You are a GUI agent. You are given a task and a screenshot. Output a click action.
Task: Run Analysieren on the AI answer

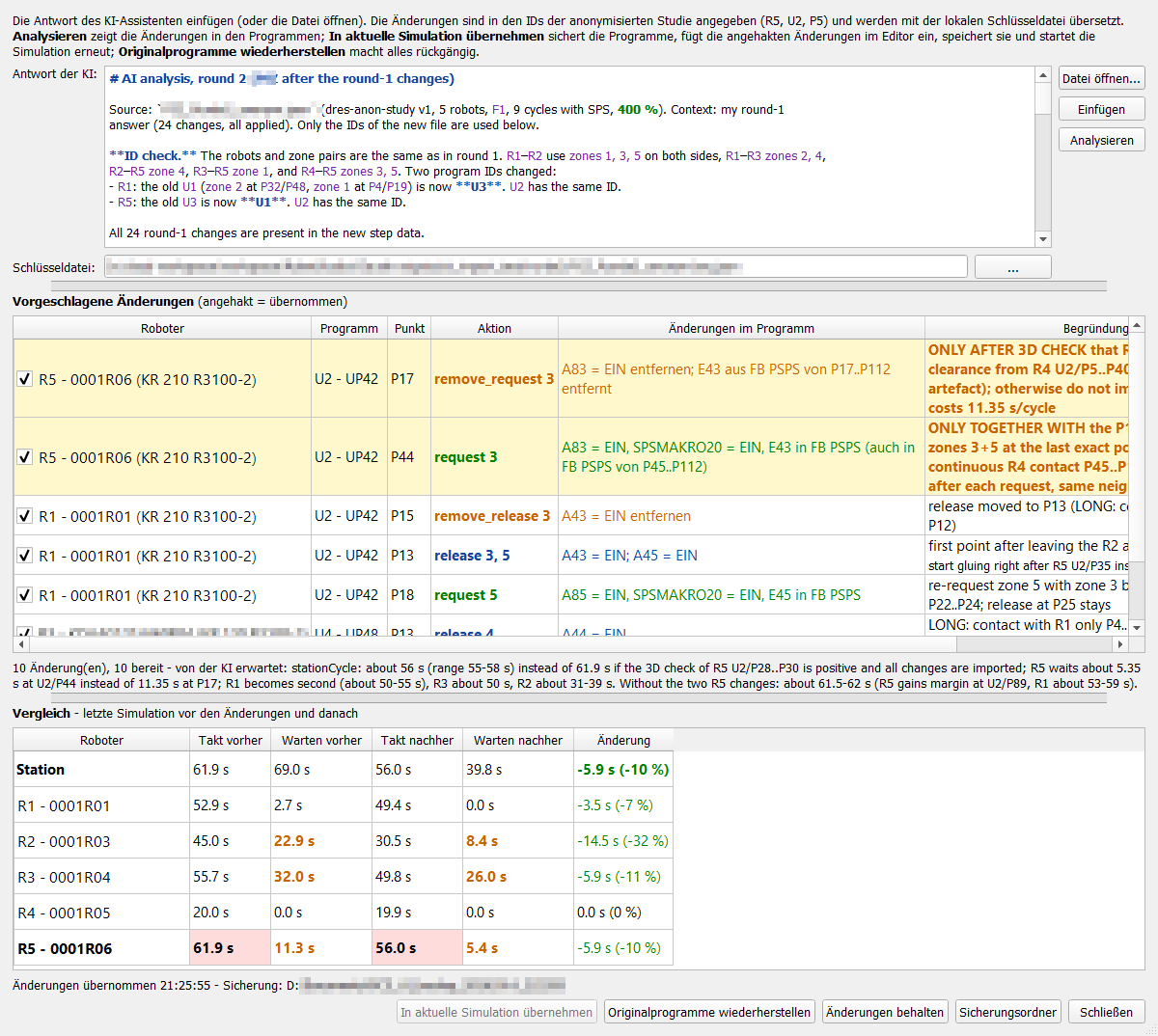click(1101, 141)
